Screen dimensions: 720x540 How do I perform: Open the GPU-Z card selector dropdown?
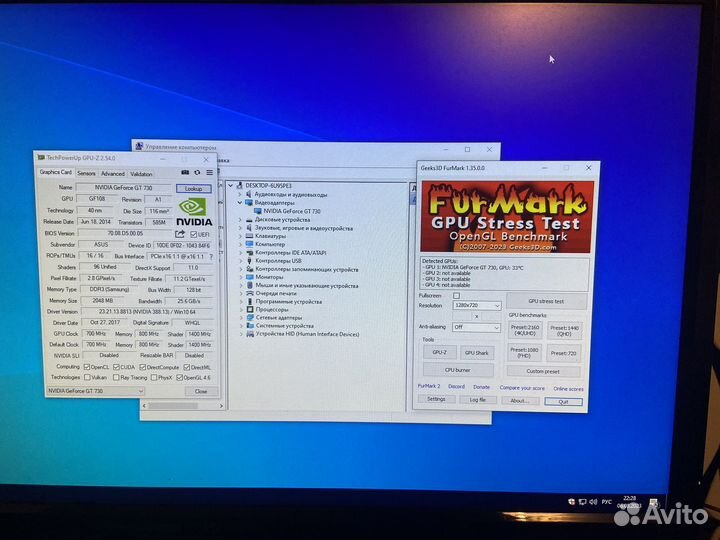pyautogui.click(x=95, y=391)
